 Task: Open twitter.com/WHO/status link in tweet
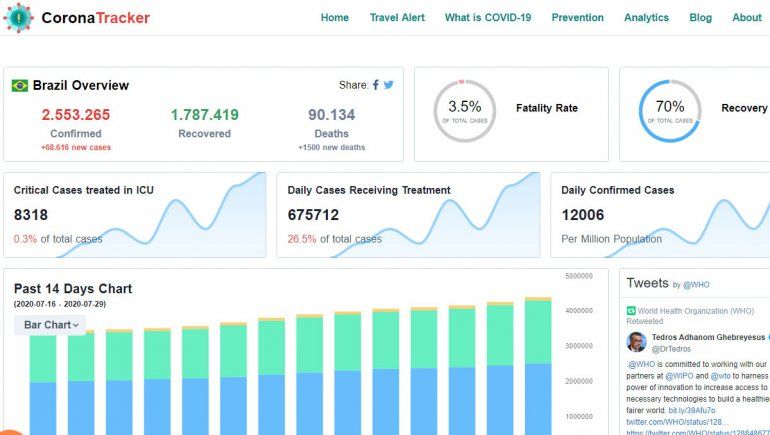(677, 422)
